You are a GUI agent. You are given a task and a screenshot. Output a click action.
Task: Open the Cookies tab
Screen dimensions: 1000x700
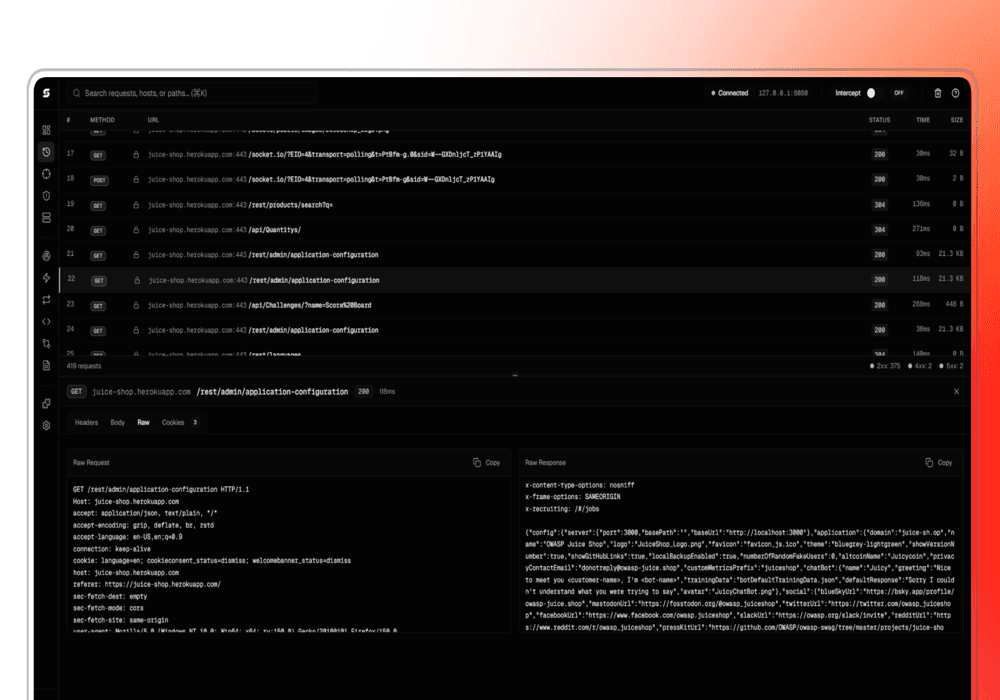pos(179,422)
